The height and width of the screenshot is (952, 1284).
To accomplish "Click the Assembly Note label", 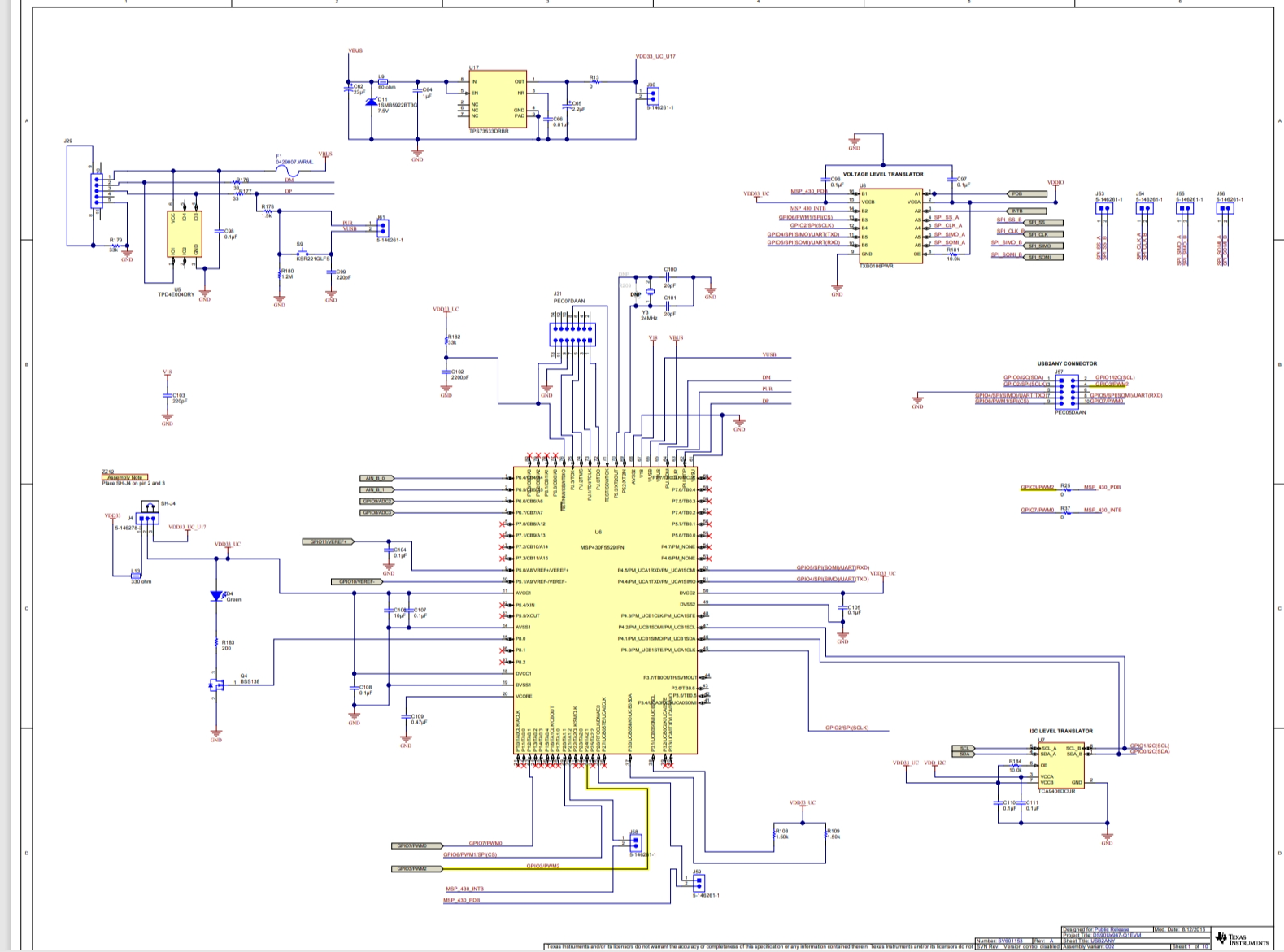I will (124, 477).
